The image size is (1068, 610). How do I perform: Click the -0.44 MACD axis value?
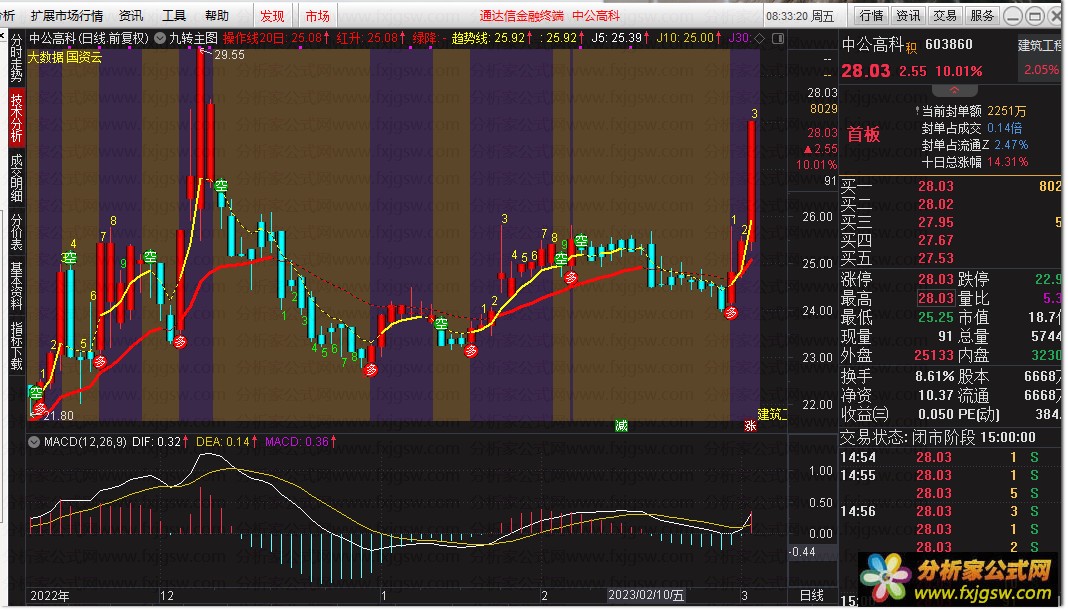803,552
